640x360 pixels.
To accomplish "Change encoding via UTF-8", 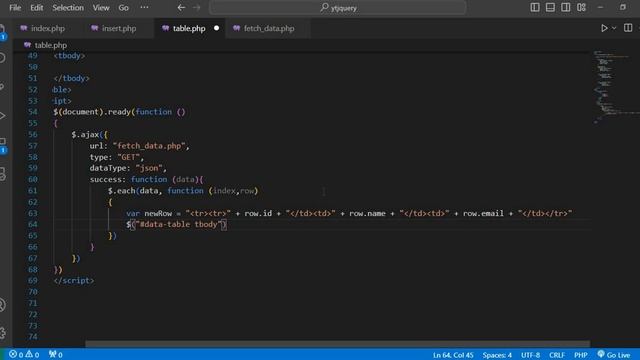I will tap(530, 355).
